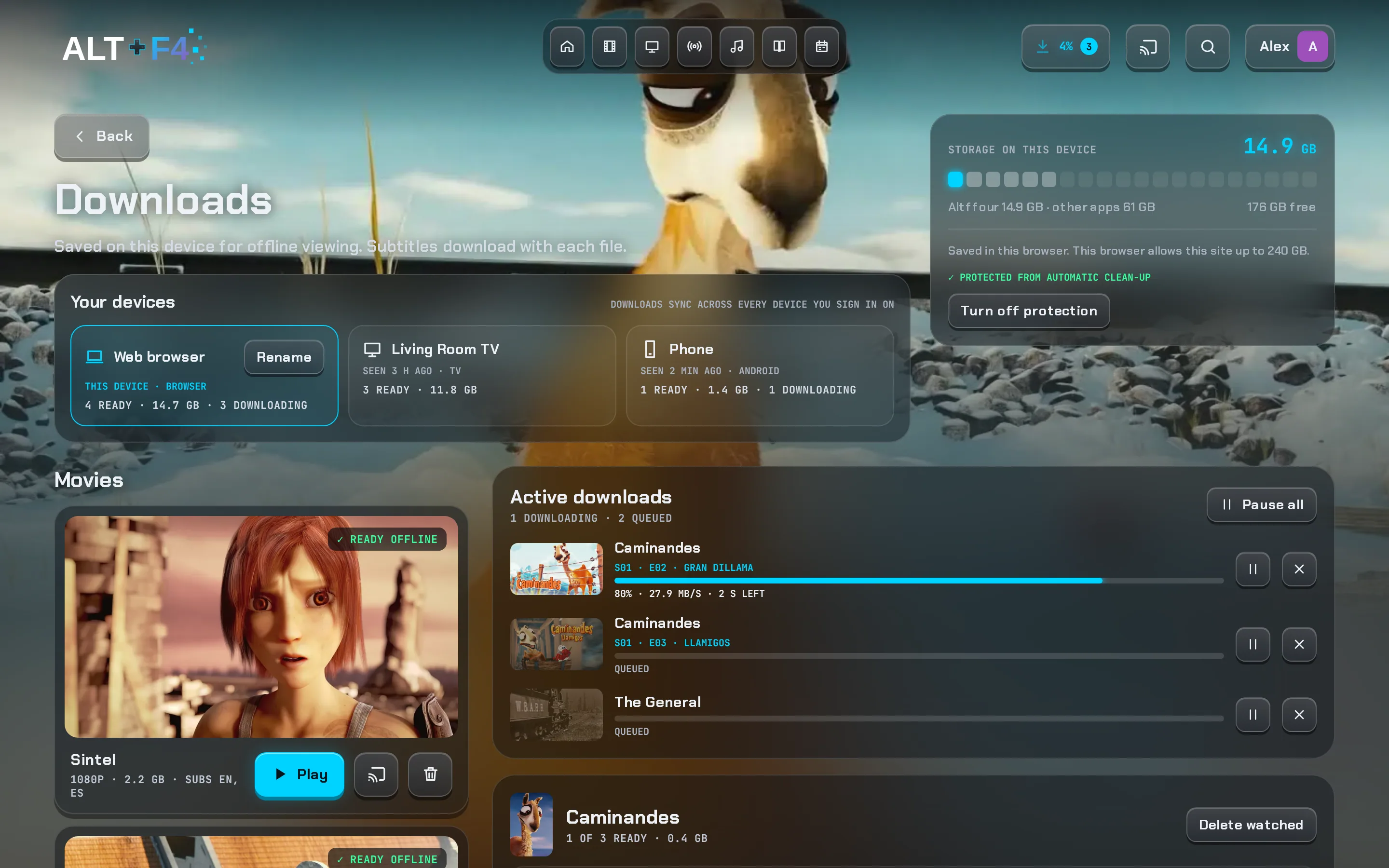
Task: Go back using the Back button
Action: (x=102, y=136)
